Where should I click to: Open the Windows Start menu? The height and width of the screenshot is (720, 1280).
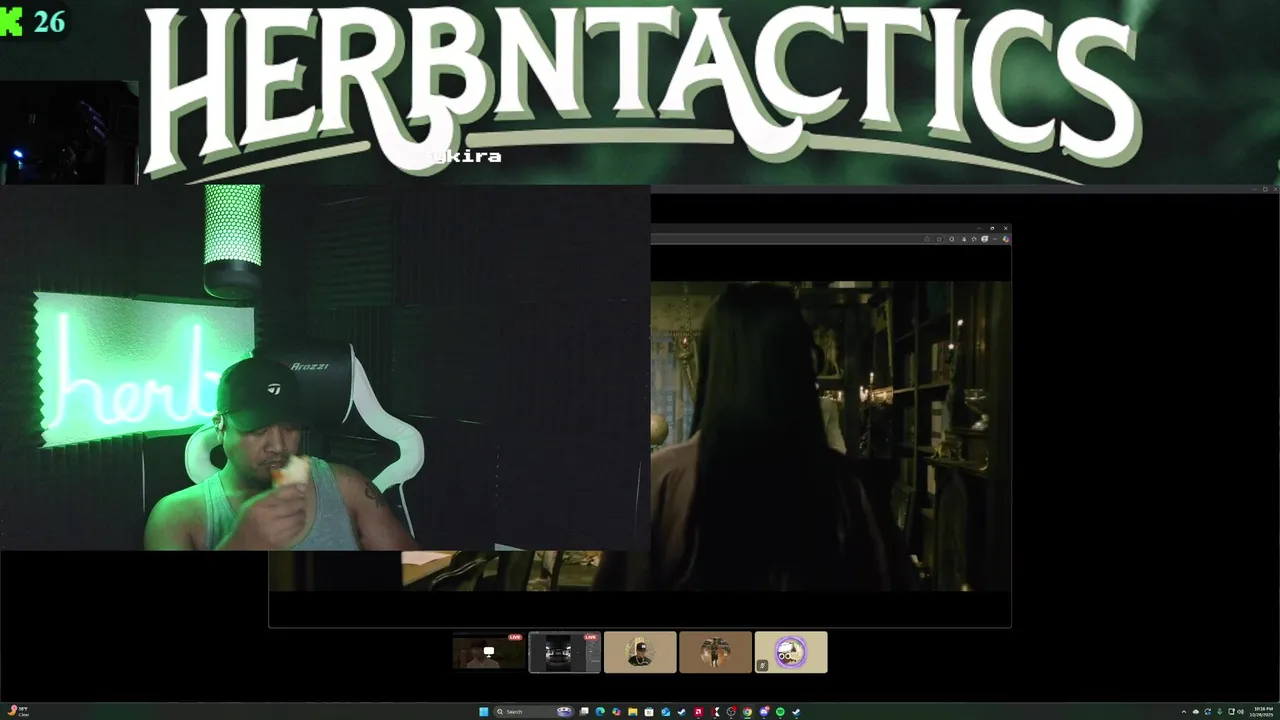click(x=483, y=712)
